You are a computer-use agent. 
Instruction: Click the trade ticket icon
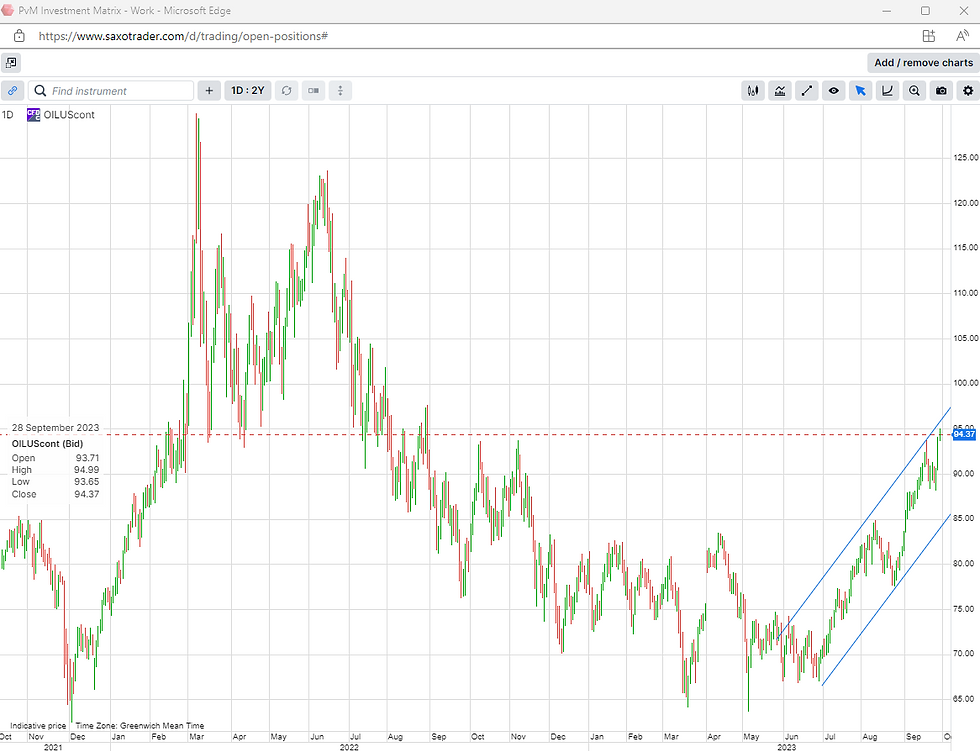point(313,91)
